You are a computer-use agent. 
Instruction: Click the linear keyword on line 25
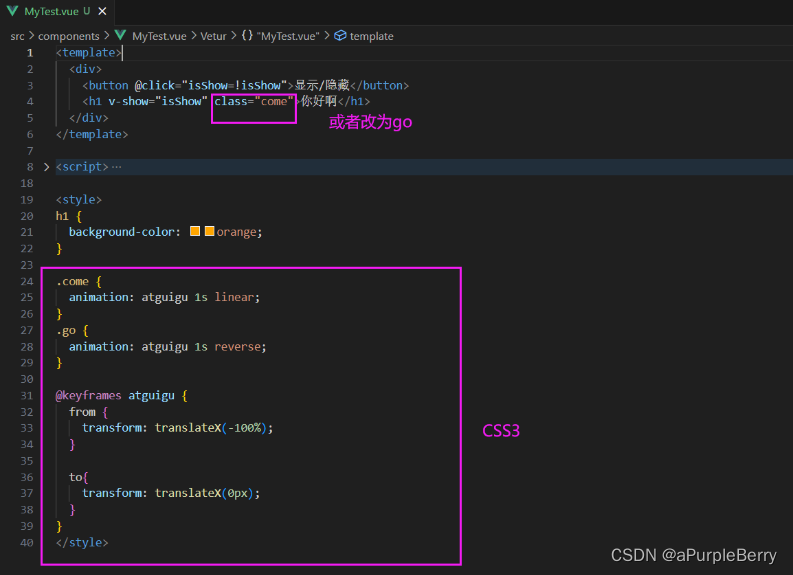tap(234, 297)
